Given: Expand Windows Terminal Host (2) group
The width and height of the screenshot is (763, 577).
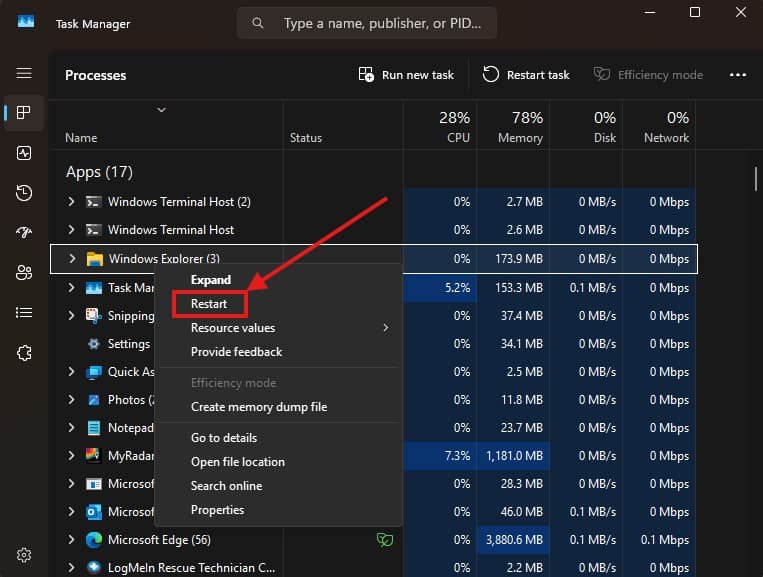Looking at the screenshot, I should [x=72, y=201].
